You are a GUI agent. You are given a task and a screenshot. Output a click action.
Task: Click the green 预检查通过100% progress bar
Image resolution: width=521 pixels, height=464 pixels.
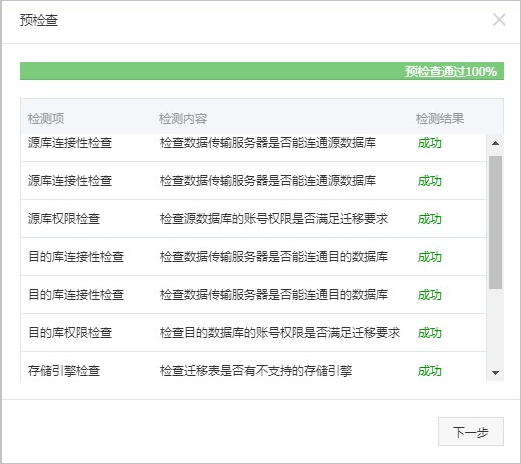(x=262, y=71)
